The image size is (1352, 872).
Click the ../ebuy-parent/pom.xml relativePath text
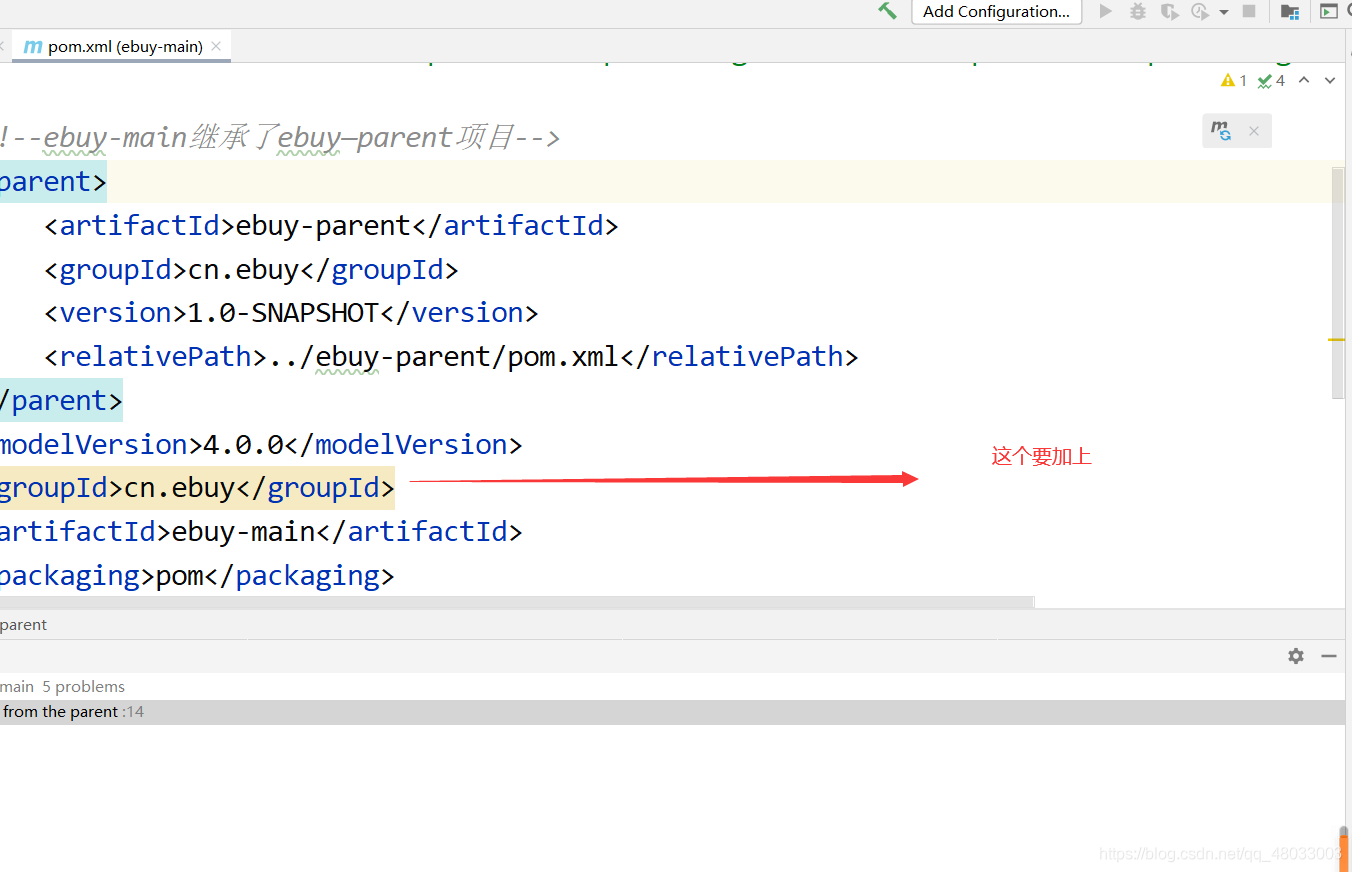(x=444, y=357)
